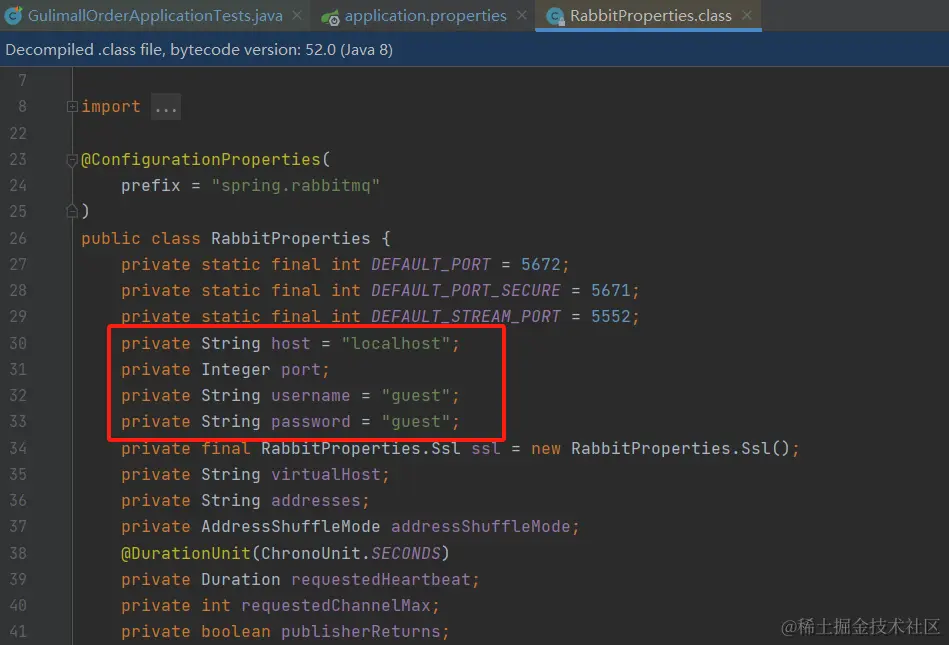
Task: Click the @DurationUnit annotation
Action: pyautogui.click(x=186, y=553)
